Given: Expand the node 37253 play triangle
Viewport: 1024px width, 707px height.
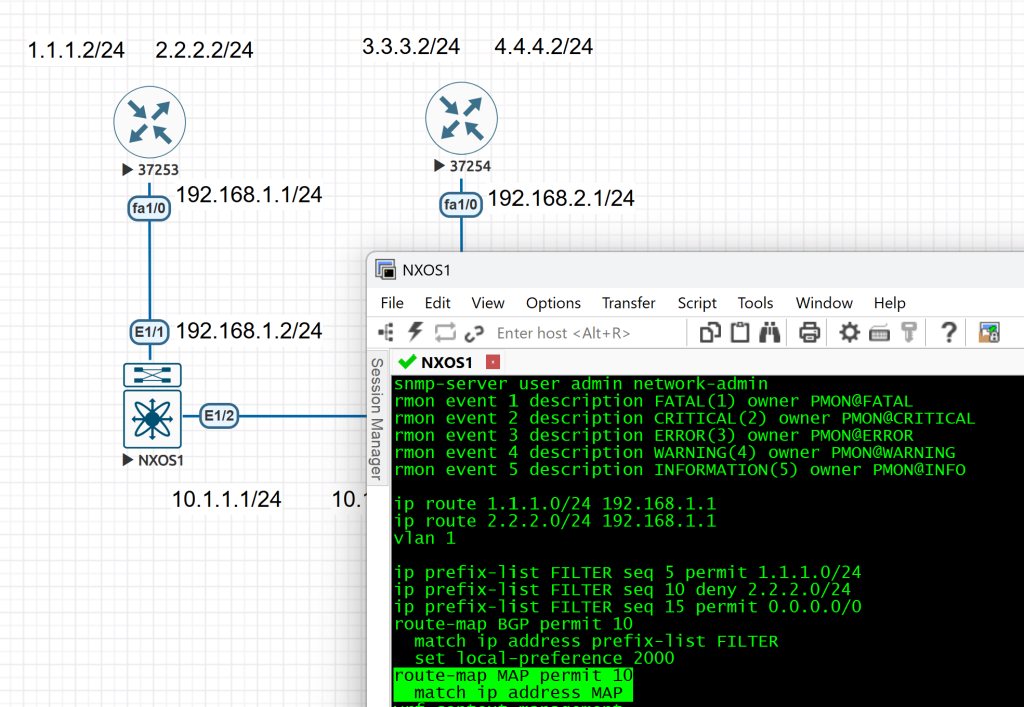Looking at the screenshot, I should click(x=127, y=170).
